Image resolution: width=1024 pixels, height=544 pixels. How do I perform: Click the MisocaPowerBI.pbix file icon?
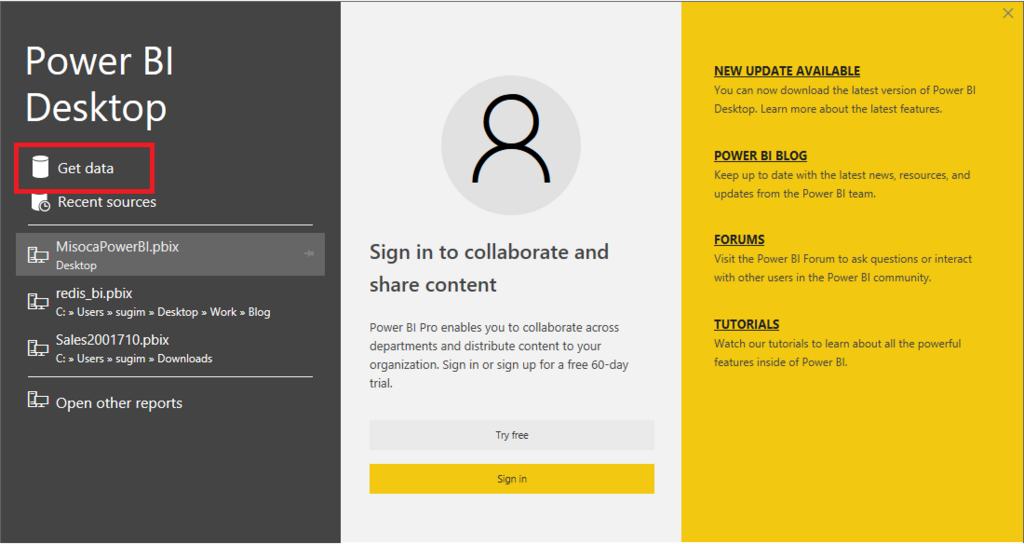pos(38,255)
